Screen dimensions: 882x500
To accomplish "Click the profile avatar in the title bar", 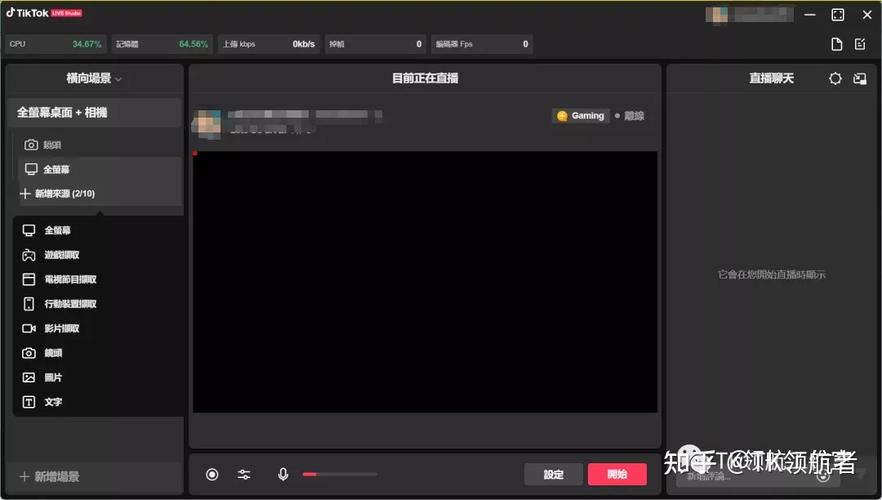I will [717, 15].
